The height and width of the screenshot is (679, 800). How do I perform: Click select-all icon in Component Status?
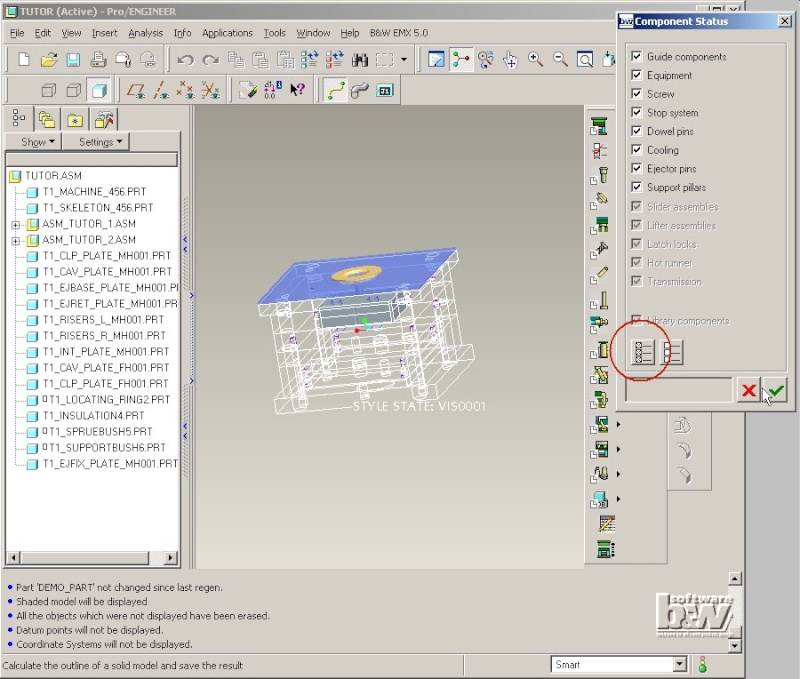click(x=643, y=352)
